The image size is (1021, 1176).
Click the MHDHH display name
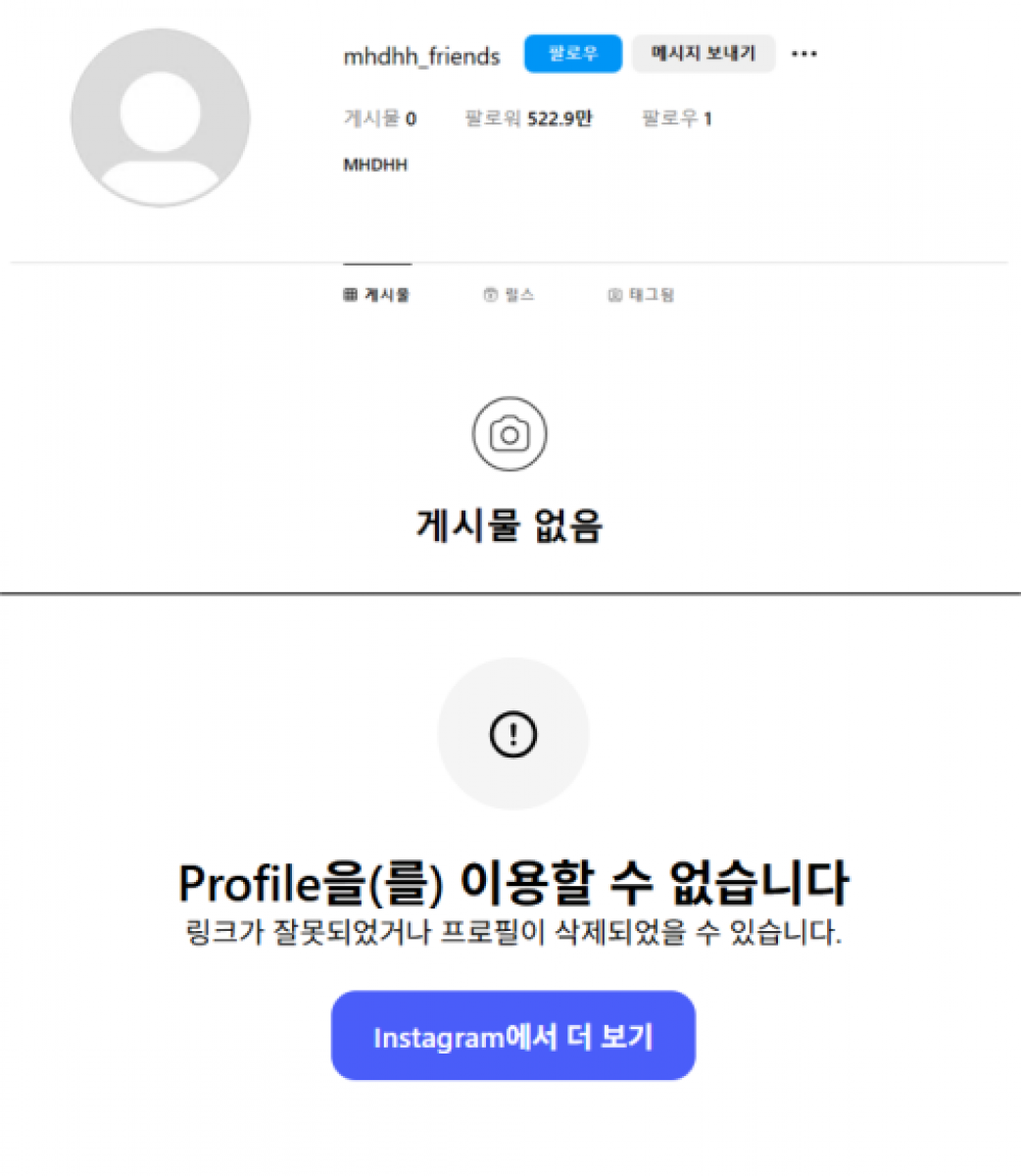374,165
